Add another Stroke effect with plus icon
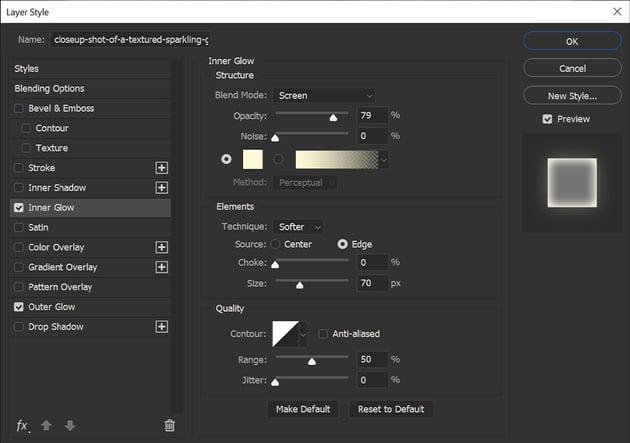Viewport: 630px width, 443px height. point(162,168)
